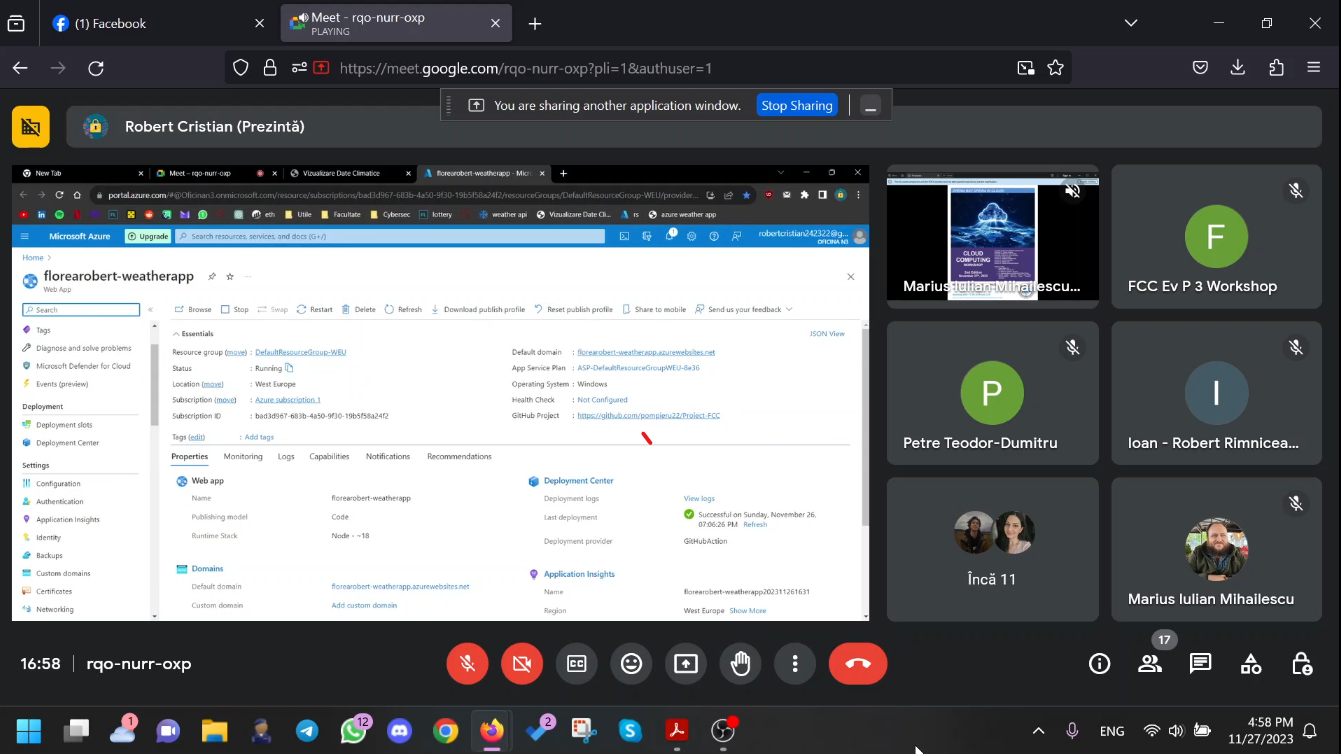Open the emoji reactions button
This screenshot has width=1341, height=754.
(x=631, y=664)
